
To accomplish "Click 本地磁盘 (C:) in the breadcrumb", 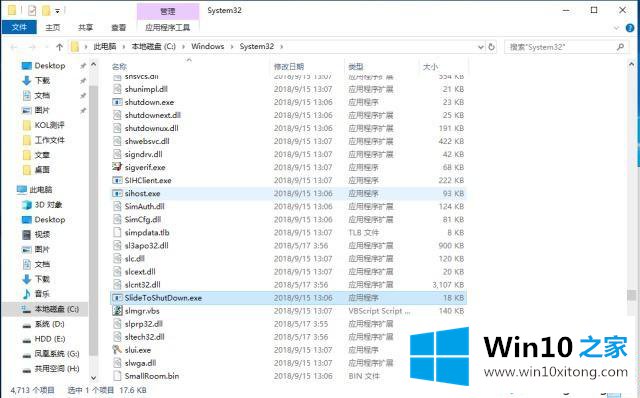I will pos(153,47).
